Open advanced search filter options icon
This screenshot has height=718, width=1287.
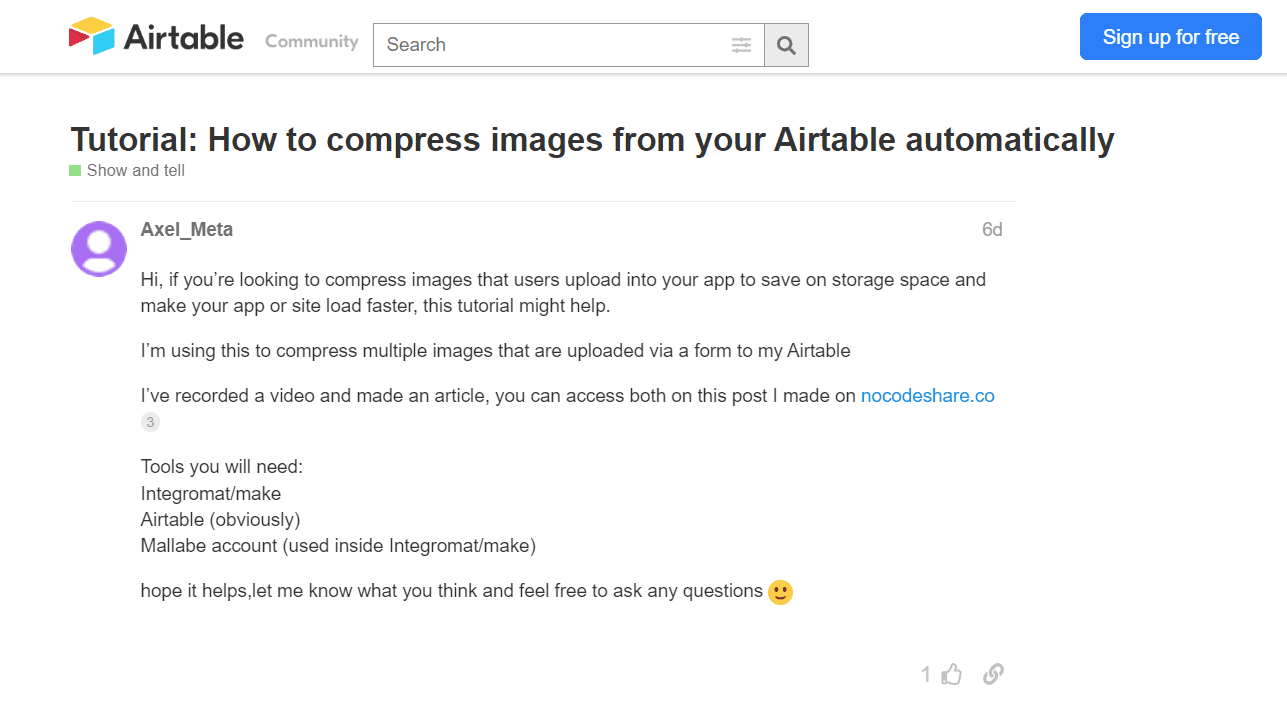coord(741,45)
